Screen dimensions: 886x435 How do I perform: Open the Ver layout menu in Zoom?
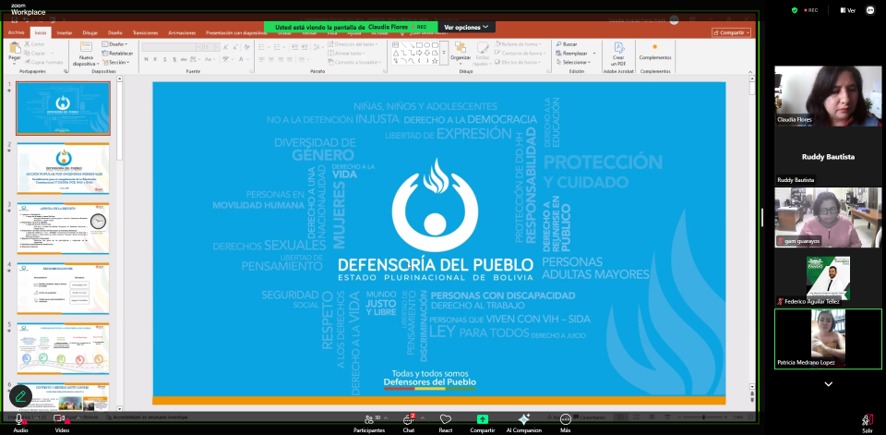point(848,10)
